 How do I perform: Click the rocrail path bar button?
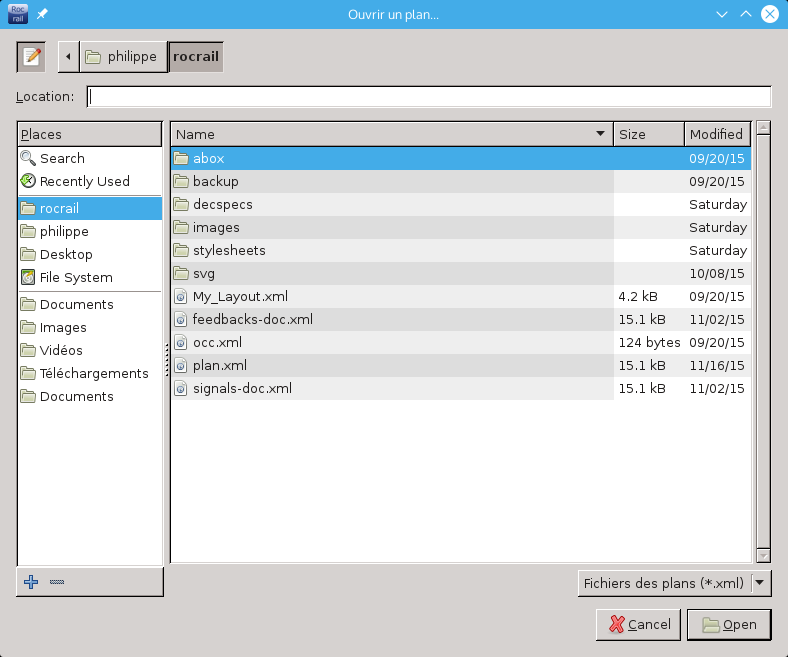click(195, 57)
